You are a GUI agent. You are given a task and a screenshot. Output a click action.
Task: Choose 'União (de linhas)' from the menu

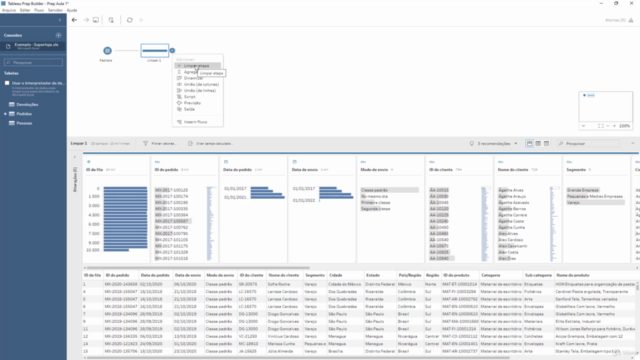[198, 91]
